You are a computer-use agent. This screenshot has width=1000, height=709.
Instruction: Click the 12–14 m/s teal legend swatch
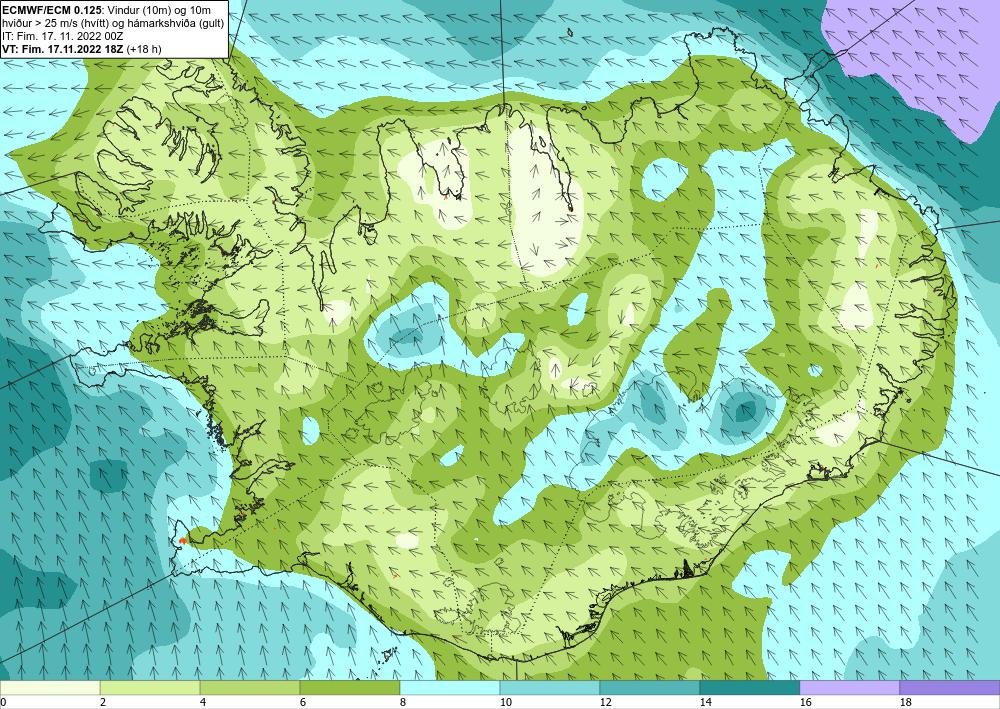point(649,687)
